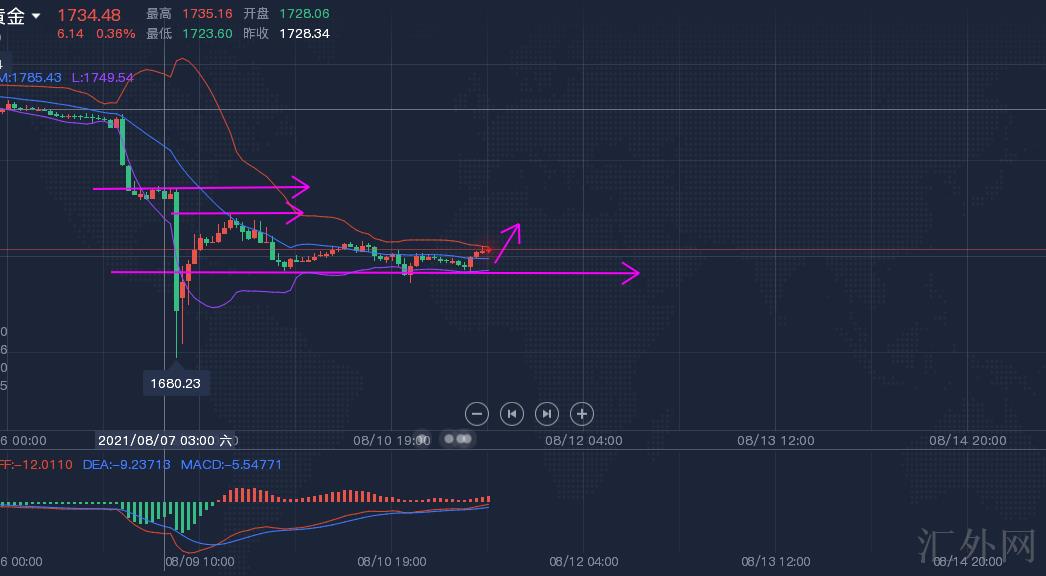Click the 最低 1723.60 low value
Viewport: 1046px width, 576px height.
click(207, 33)
